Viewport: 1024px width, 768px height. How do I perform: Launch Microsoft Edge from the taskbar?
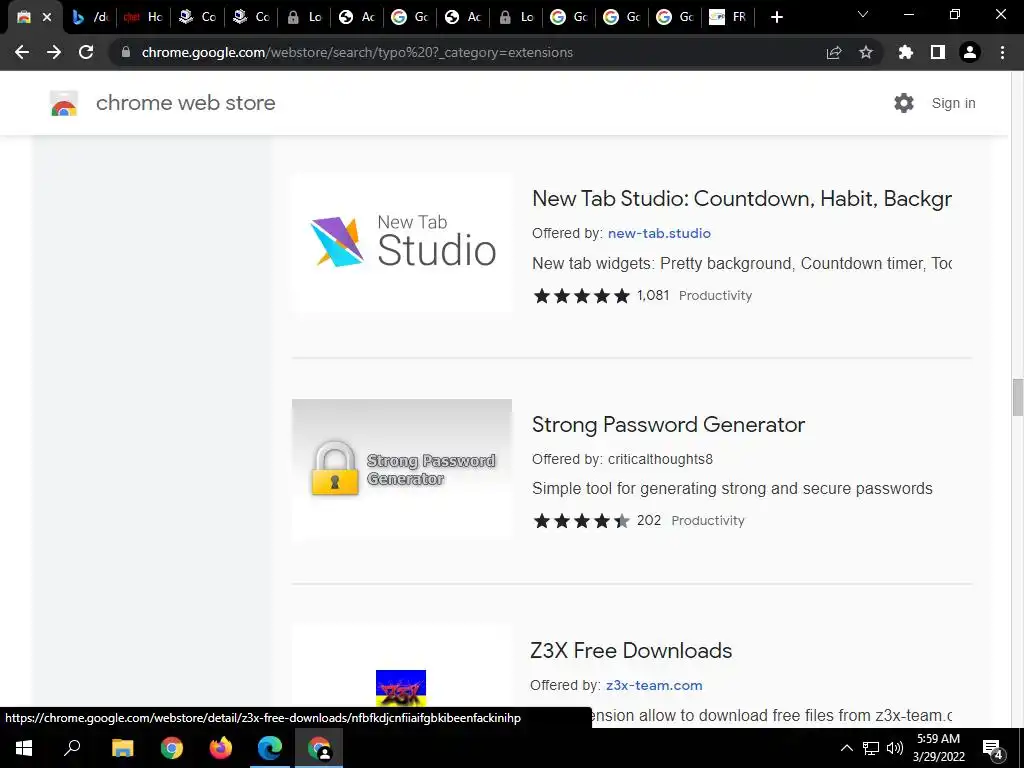coord(269,748)
